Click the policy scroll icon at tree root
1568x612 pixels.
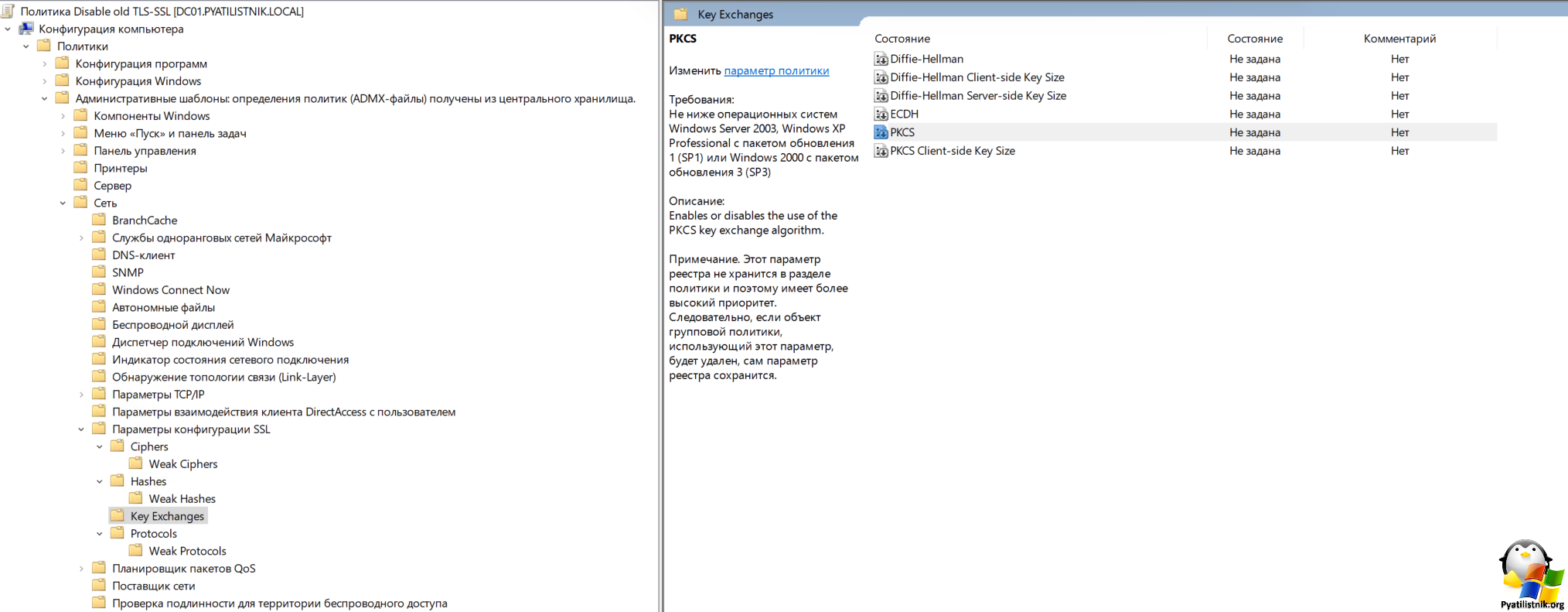[8, 11]
